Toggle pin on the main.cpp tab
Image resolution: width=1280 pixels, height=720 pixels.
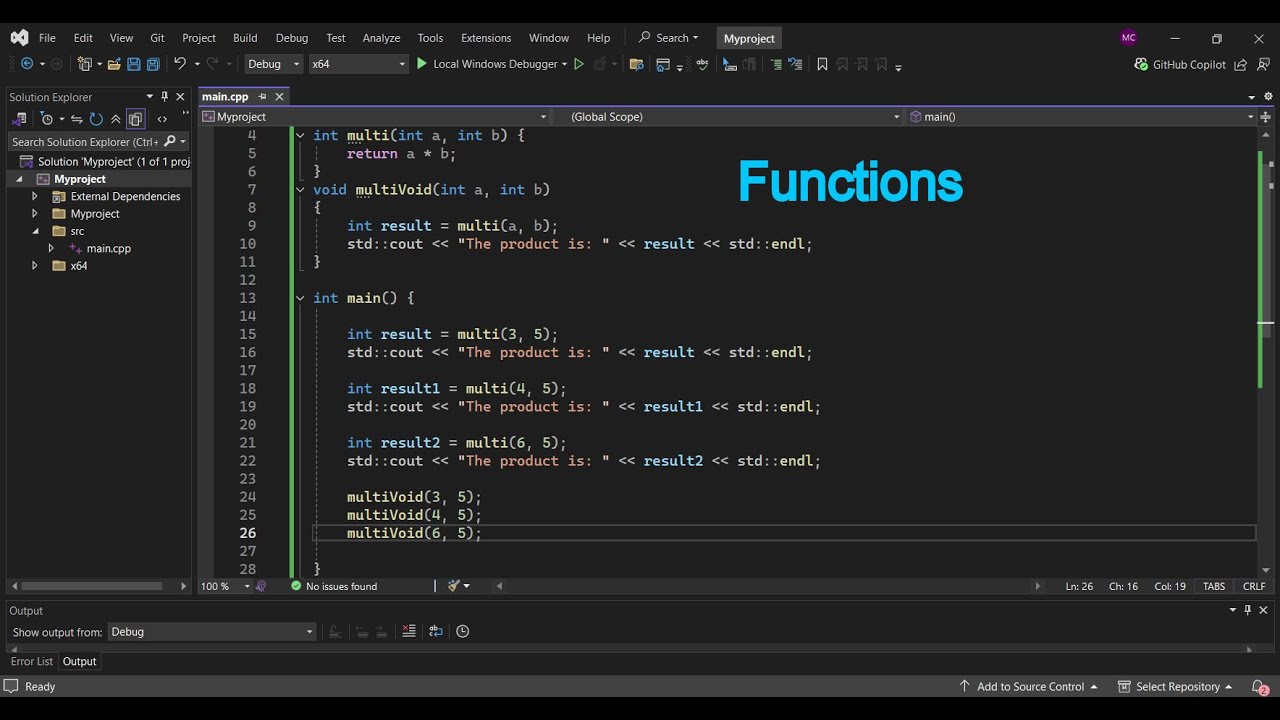tap(262, 97)
